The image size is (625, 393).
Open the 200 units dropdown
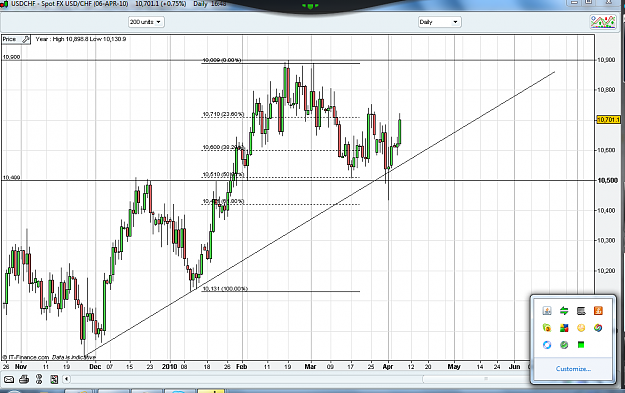[x=146, y=22]
